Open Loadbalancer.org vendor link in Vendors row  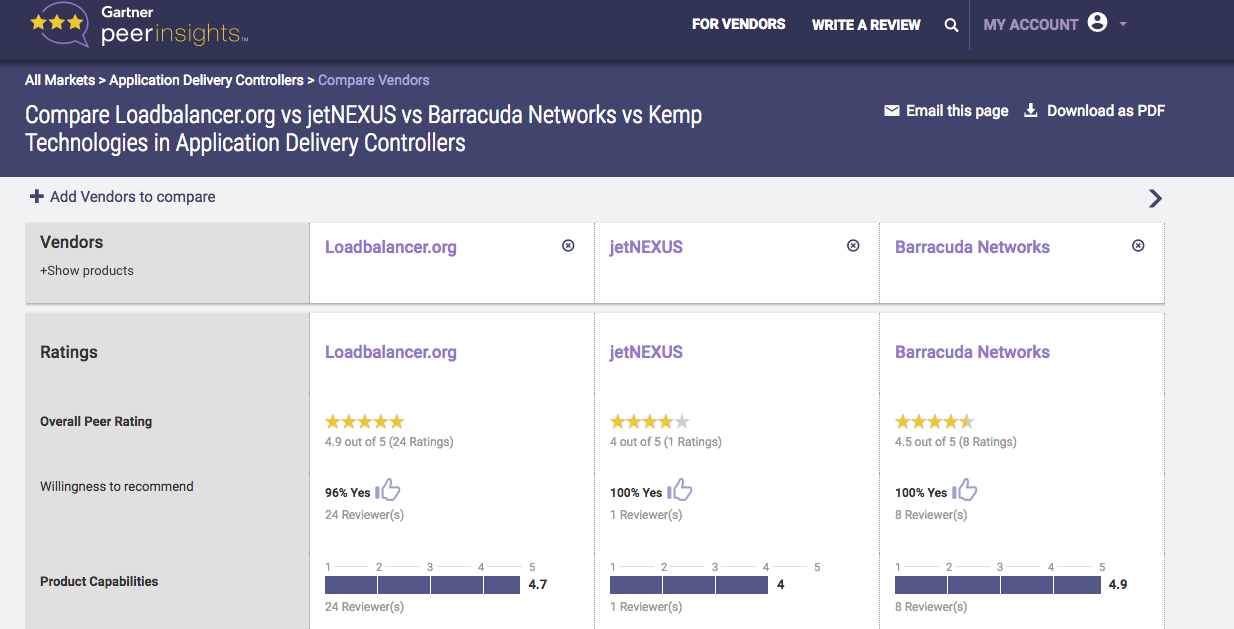391,247
